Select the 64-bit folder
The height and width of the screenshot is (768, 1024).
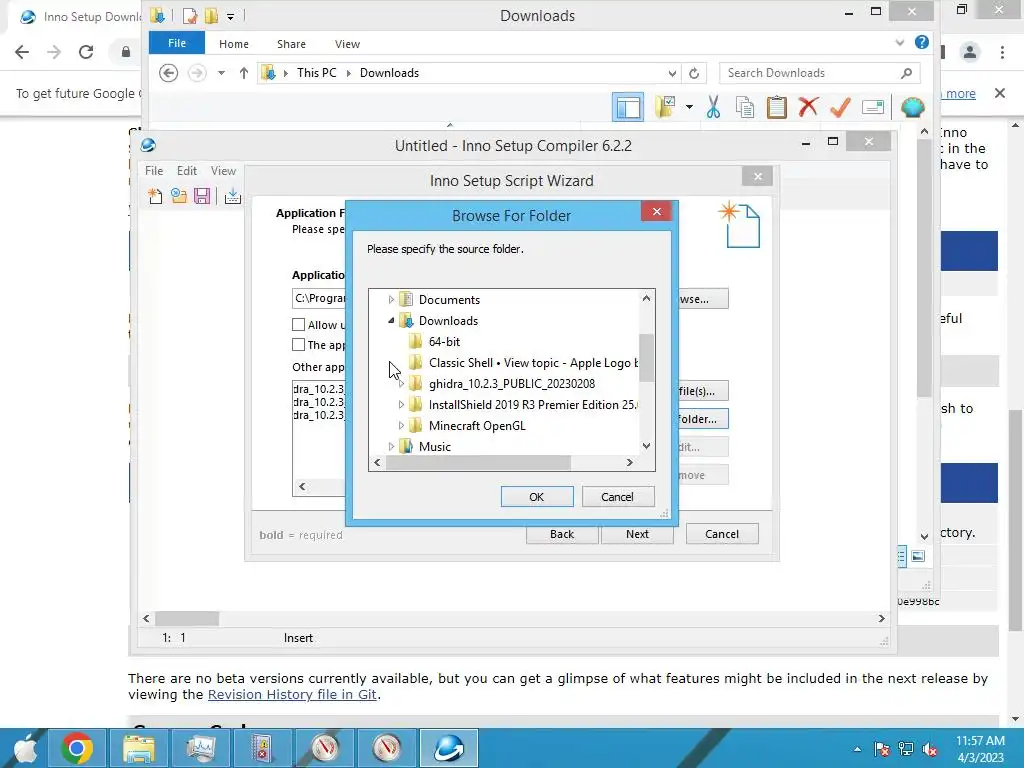click(x=444, y=342)
